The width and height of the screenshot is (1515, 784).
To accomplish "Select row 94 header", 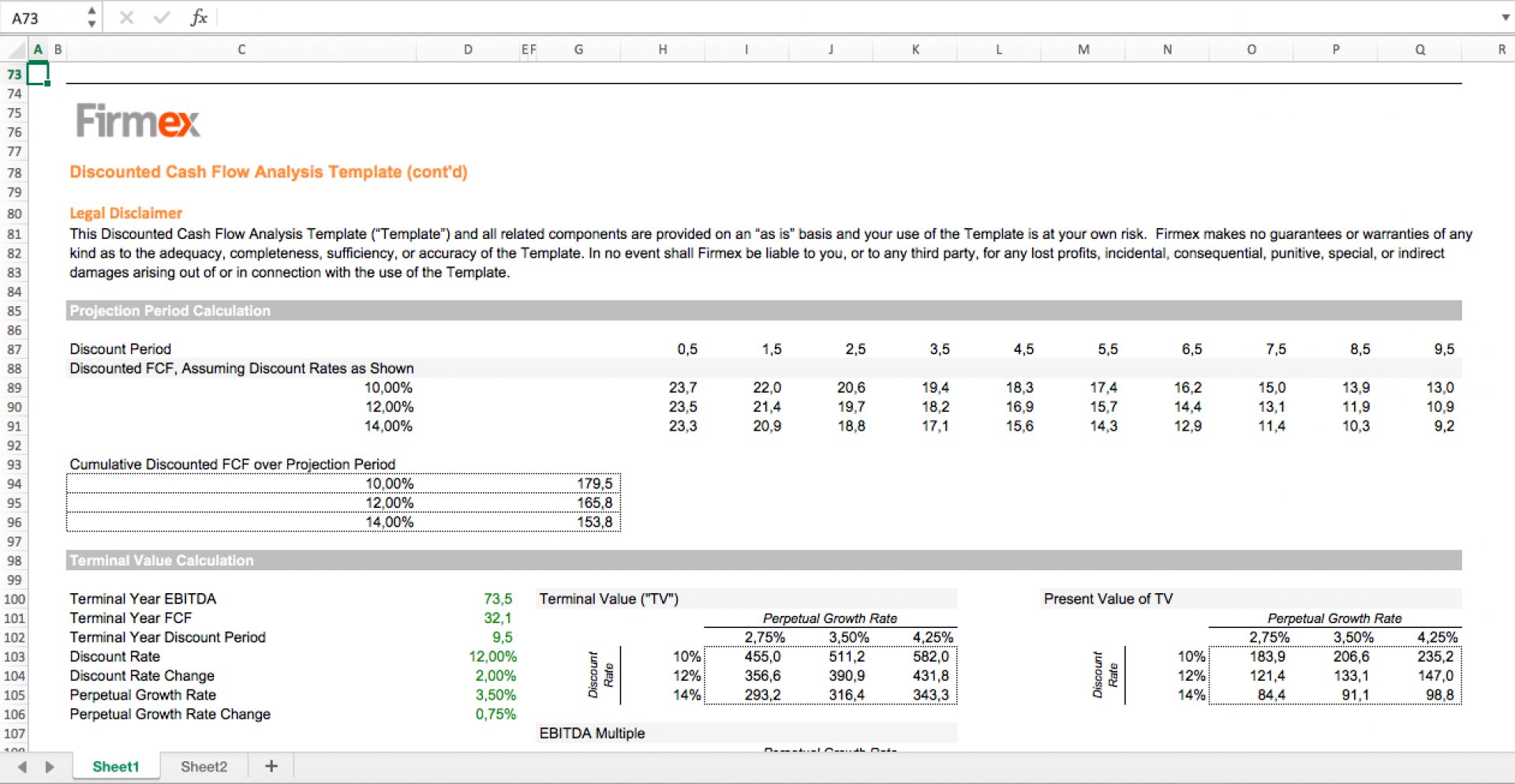I will [x=14, y=483].
